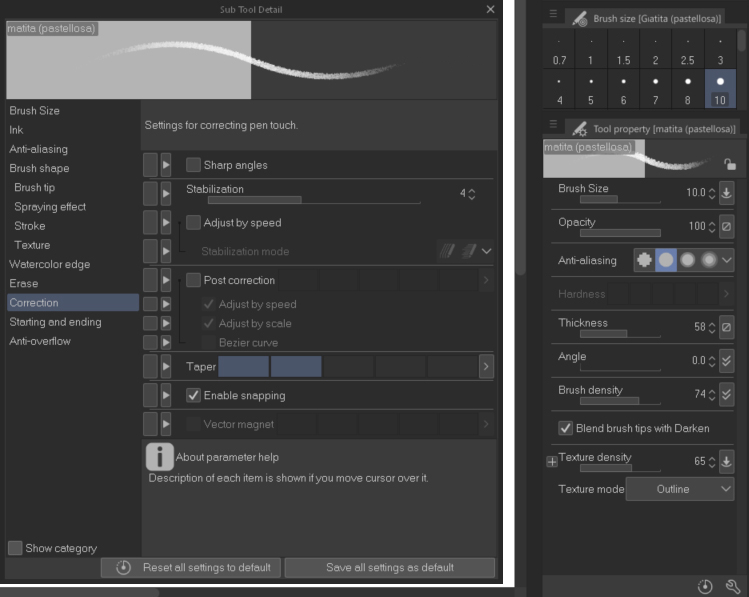749x597 pixels.
Task: Open the Opacity dynamics settings icon
Action: [727, 227]
